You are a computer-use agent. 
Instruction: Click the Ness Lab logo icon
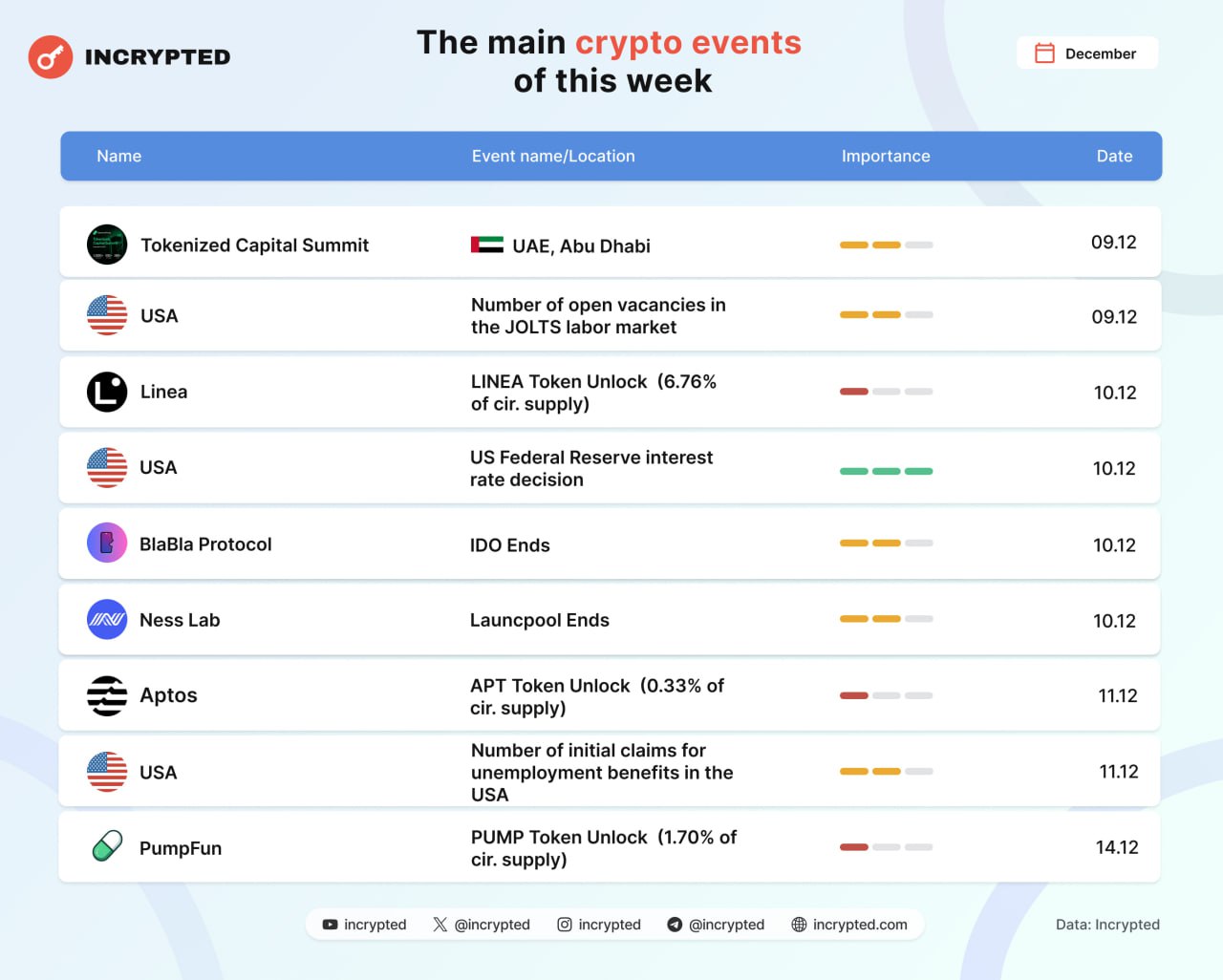[107, 619]
